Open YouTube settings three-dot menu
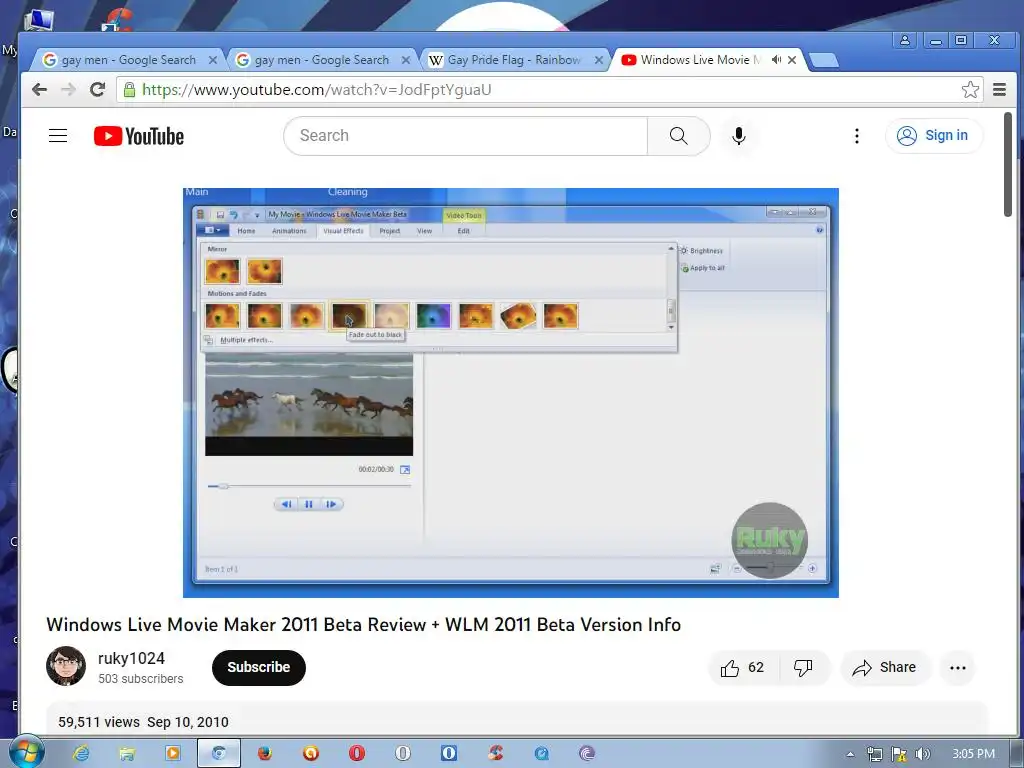 pyautogui.click(x=857, y=136)
